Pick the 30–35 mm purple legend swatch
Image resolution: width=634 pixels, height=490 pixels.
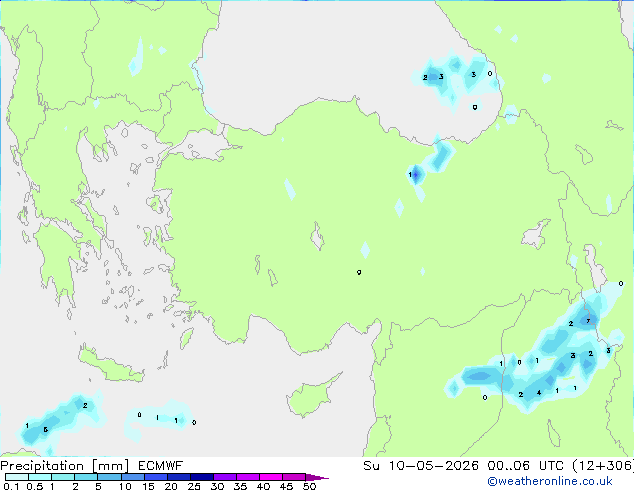[x=225, y=477]
